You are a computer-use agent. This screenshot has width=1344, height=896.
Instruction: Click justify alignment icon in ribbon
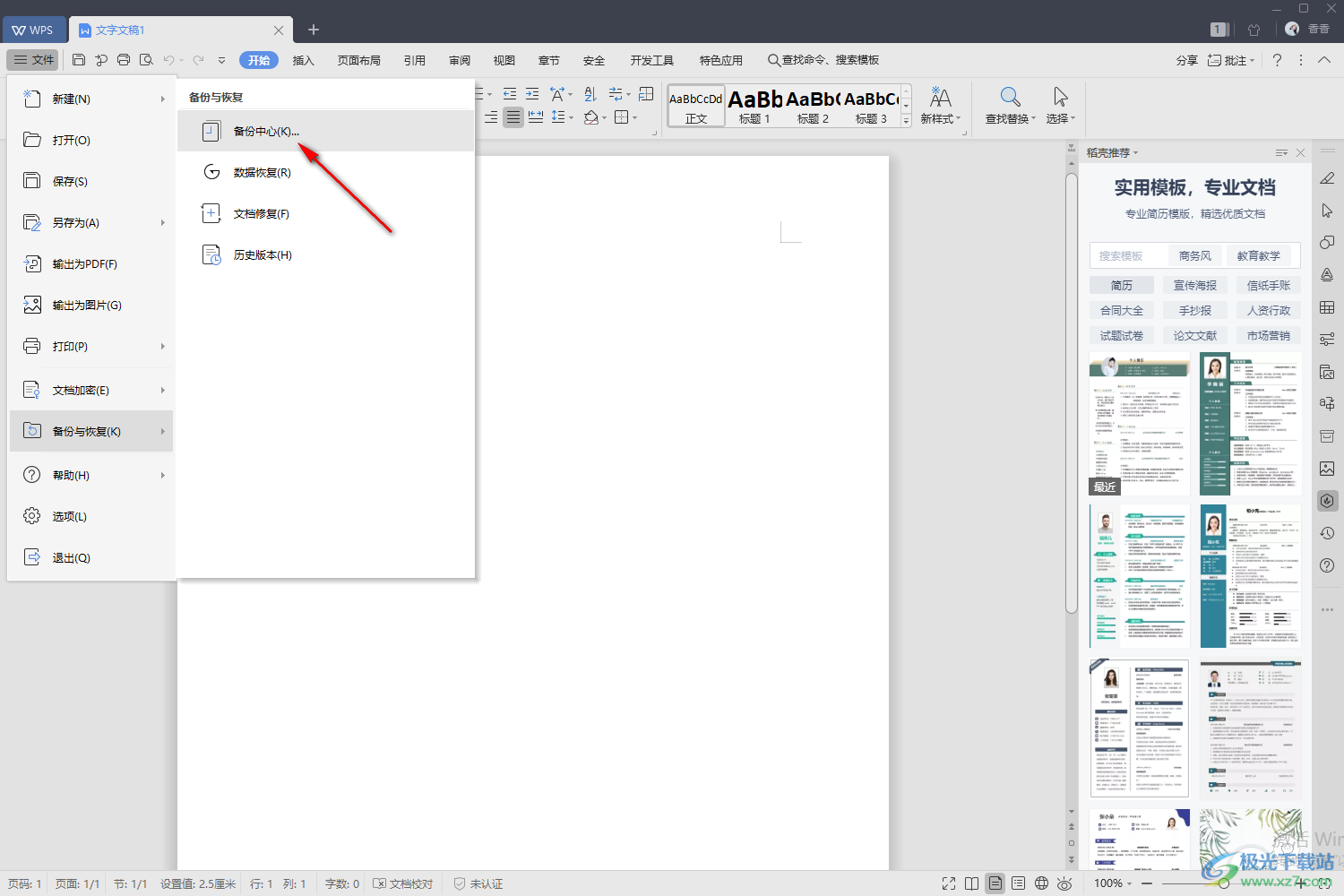[x=513, y=117]
